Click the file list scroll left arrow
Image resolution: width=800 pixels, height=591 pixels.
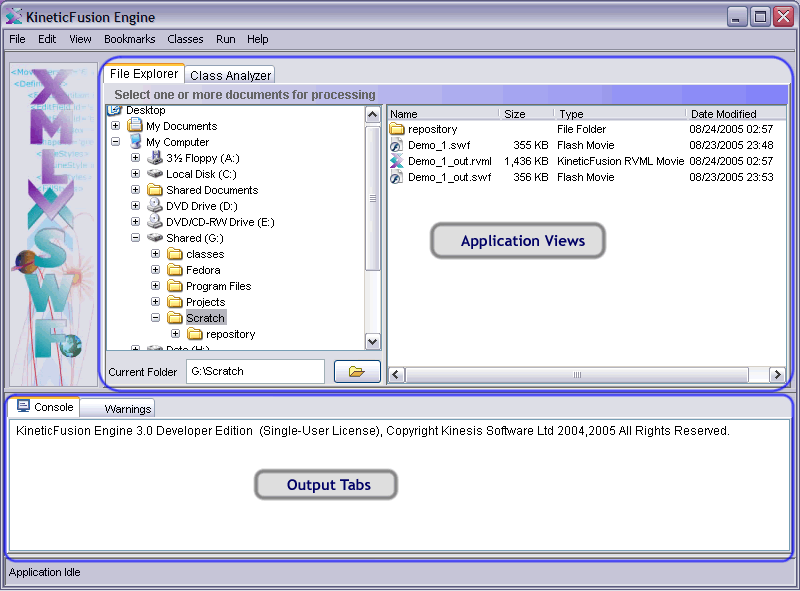click(x=396, y=375)
